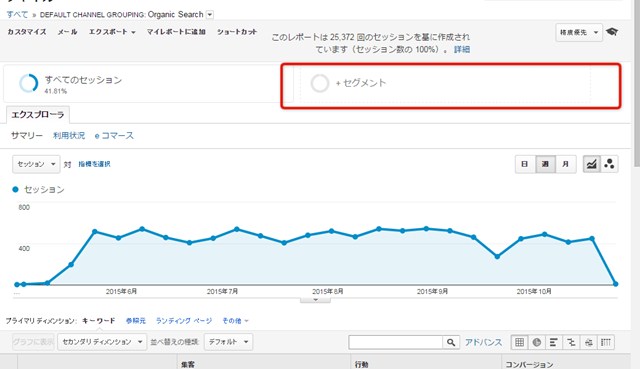Open the Organic Search channel dropdown arrow
This screenshot has width=640, height=369.
point(210,15)
